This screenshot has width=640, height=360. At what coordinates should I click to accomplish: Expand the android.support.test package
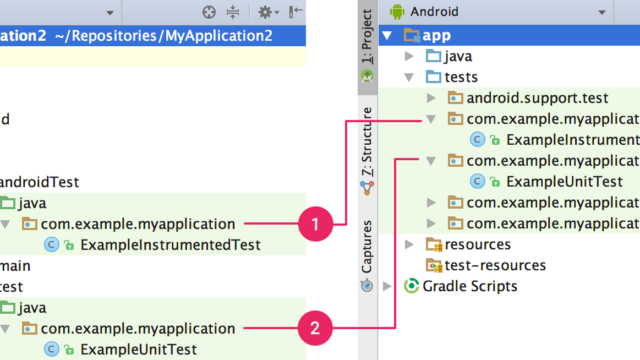point(431,98)
